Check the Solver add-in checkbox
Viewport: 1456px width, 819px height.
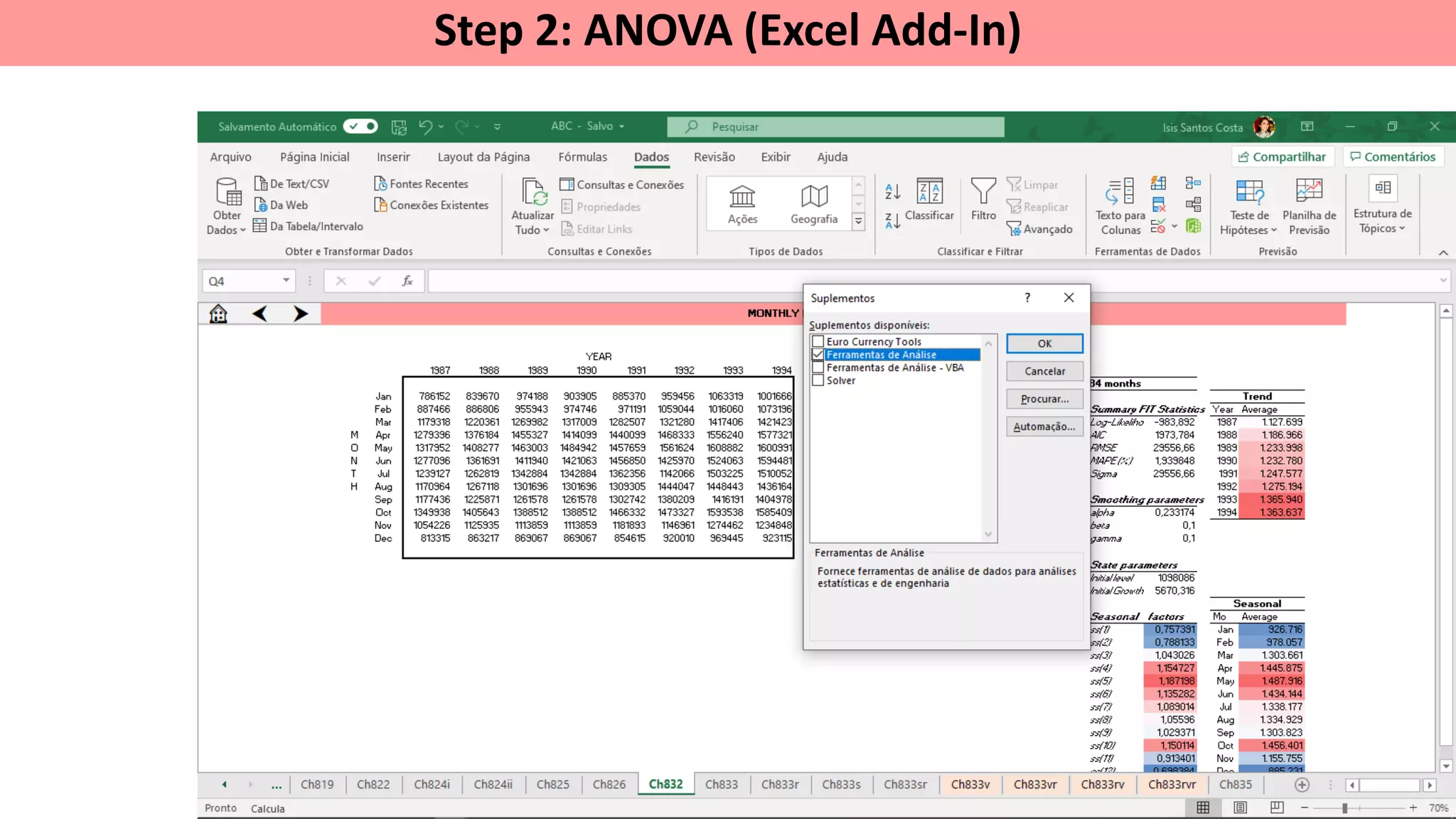[x=818, y=380]
